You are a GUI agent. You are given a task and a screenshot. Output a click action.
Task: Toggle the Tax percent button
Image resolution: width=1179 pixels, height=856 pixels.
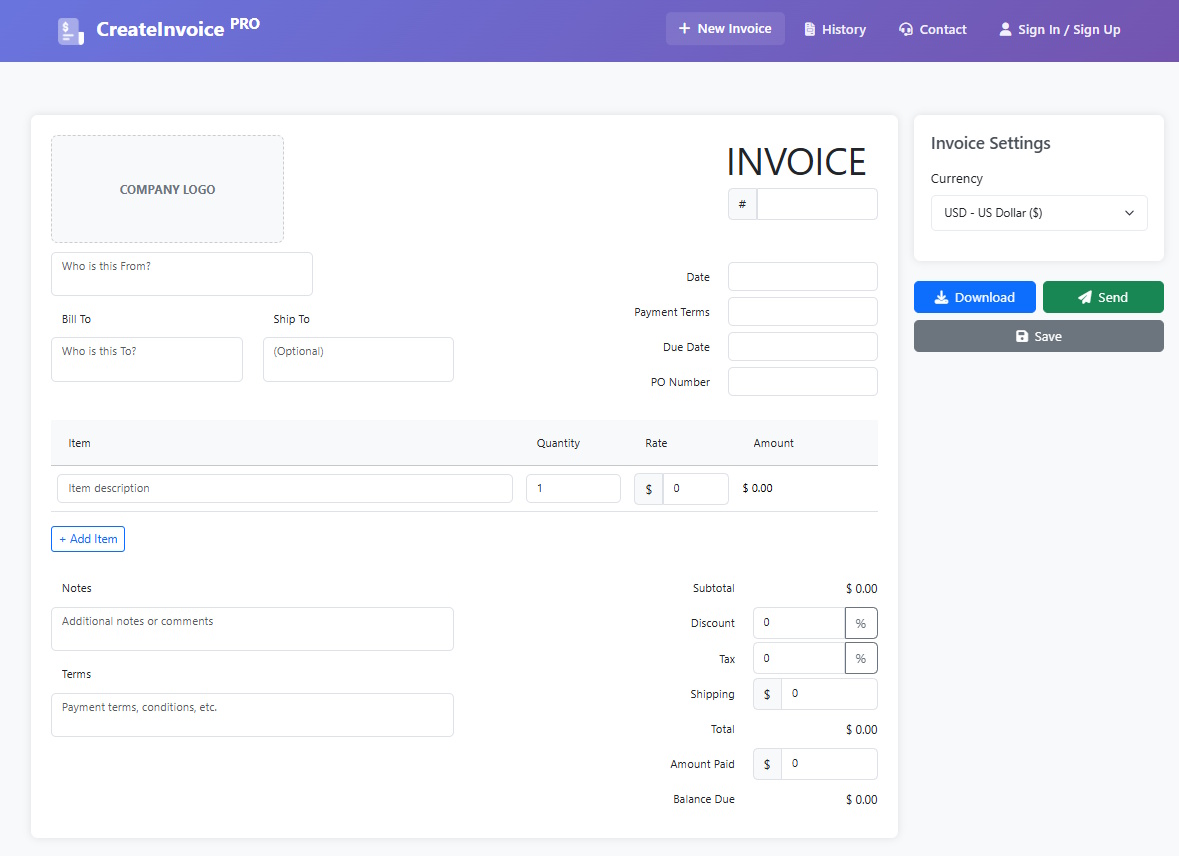click(x=861, y=657)
